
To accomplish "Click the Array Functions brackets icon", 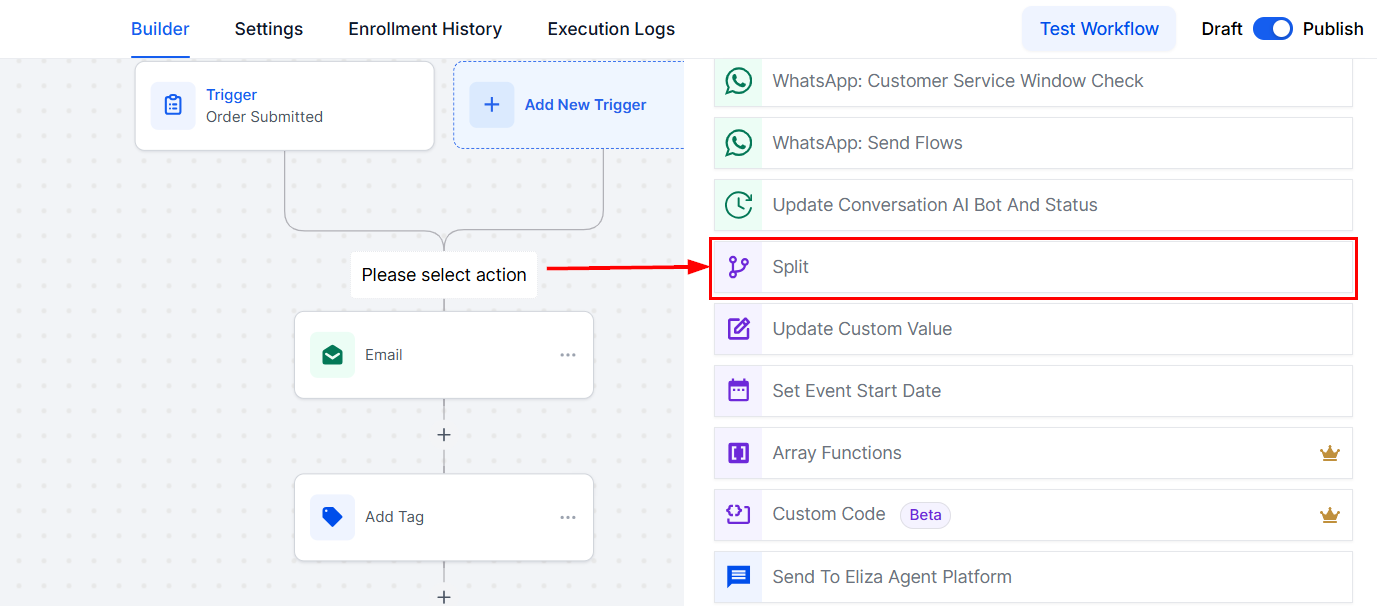I will pos(739,453).
